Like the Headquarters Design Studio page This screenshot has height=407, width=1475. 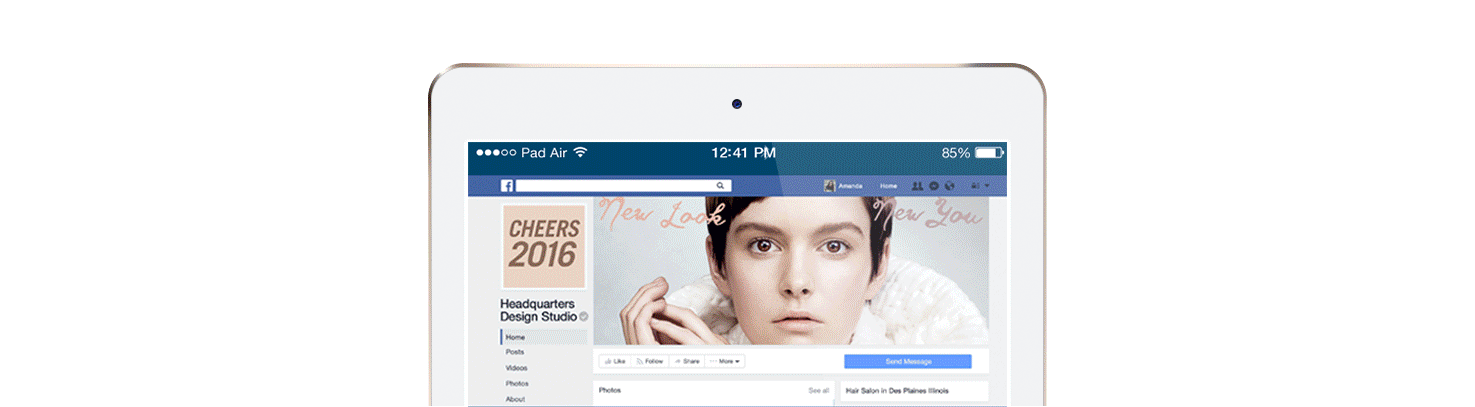click(x=614, y=361)
